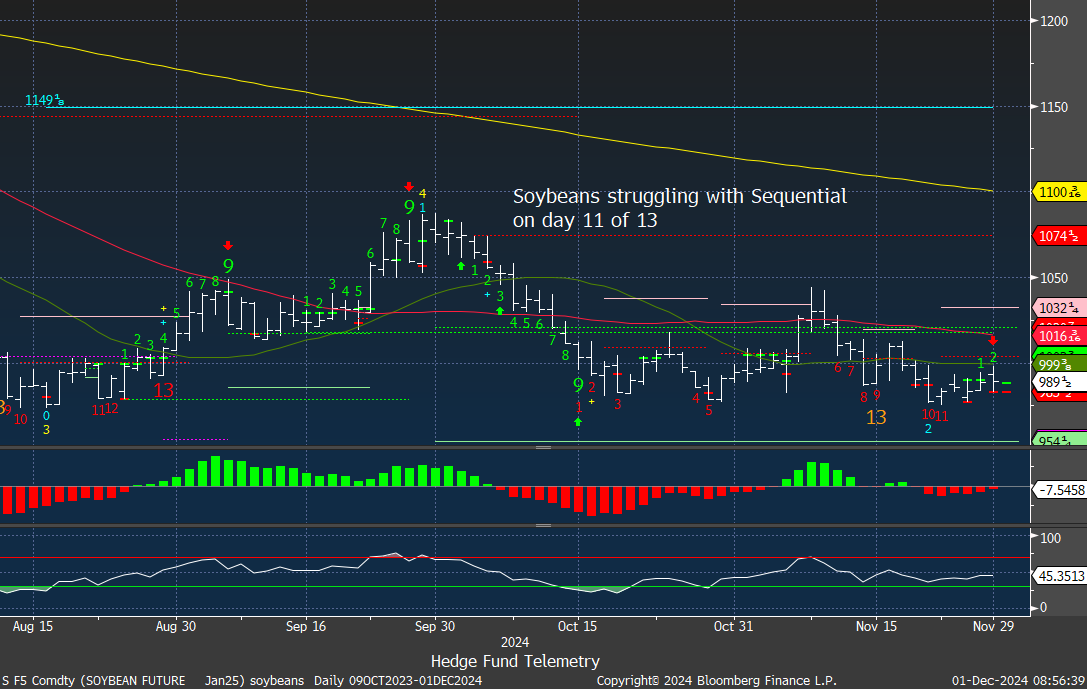This screenshot has width=1087, height=689.
Task: Select the red 11 countdown number near Nov 22
Action: click(x=941, y=416)
